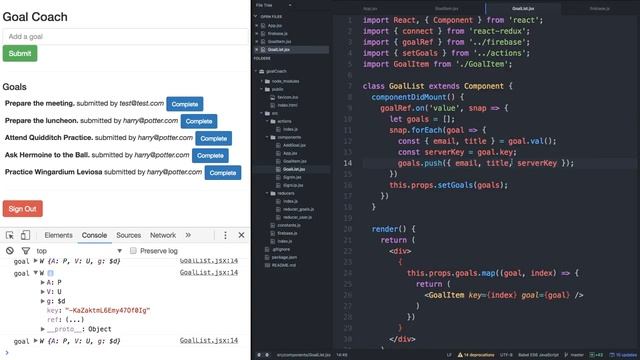Expand the g: $d property

(42, 301)
